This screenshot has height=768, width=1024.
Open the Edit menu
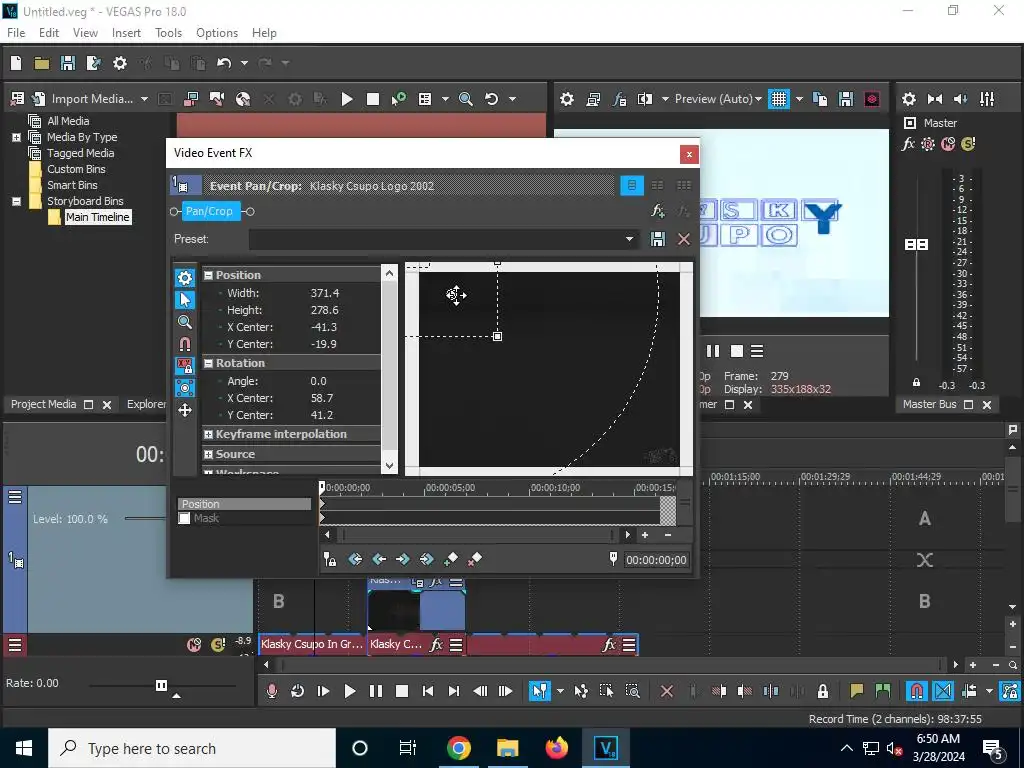click(x=49, y=33)
